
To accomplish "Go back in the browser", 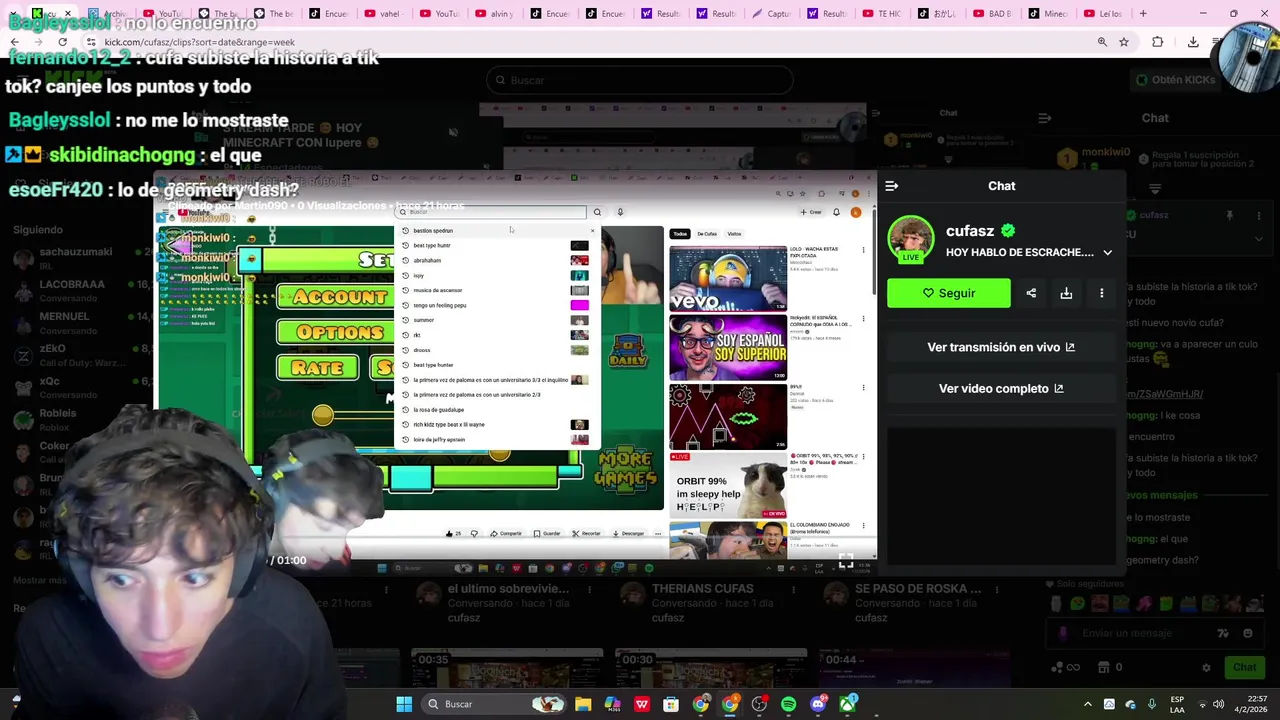I will click(14, 42).
